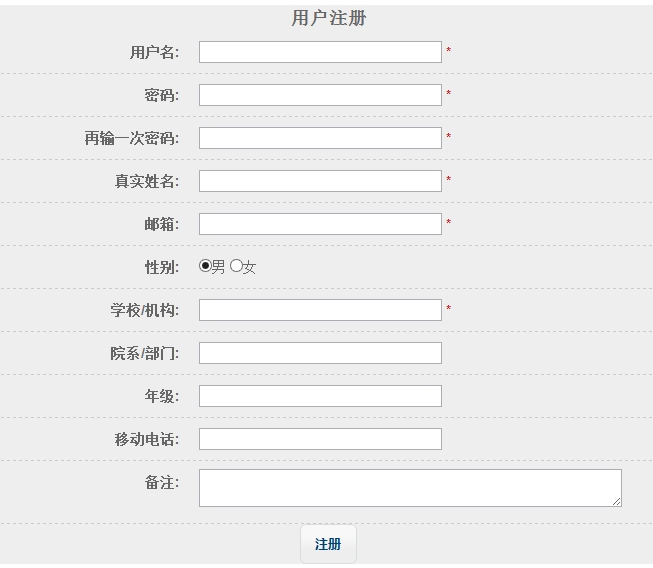Viewport: 653px width, 568px height.
Task: Click the 用户名 field label
Action: tap(154, 52)
